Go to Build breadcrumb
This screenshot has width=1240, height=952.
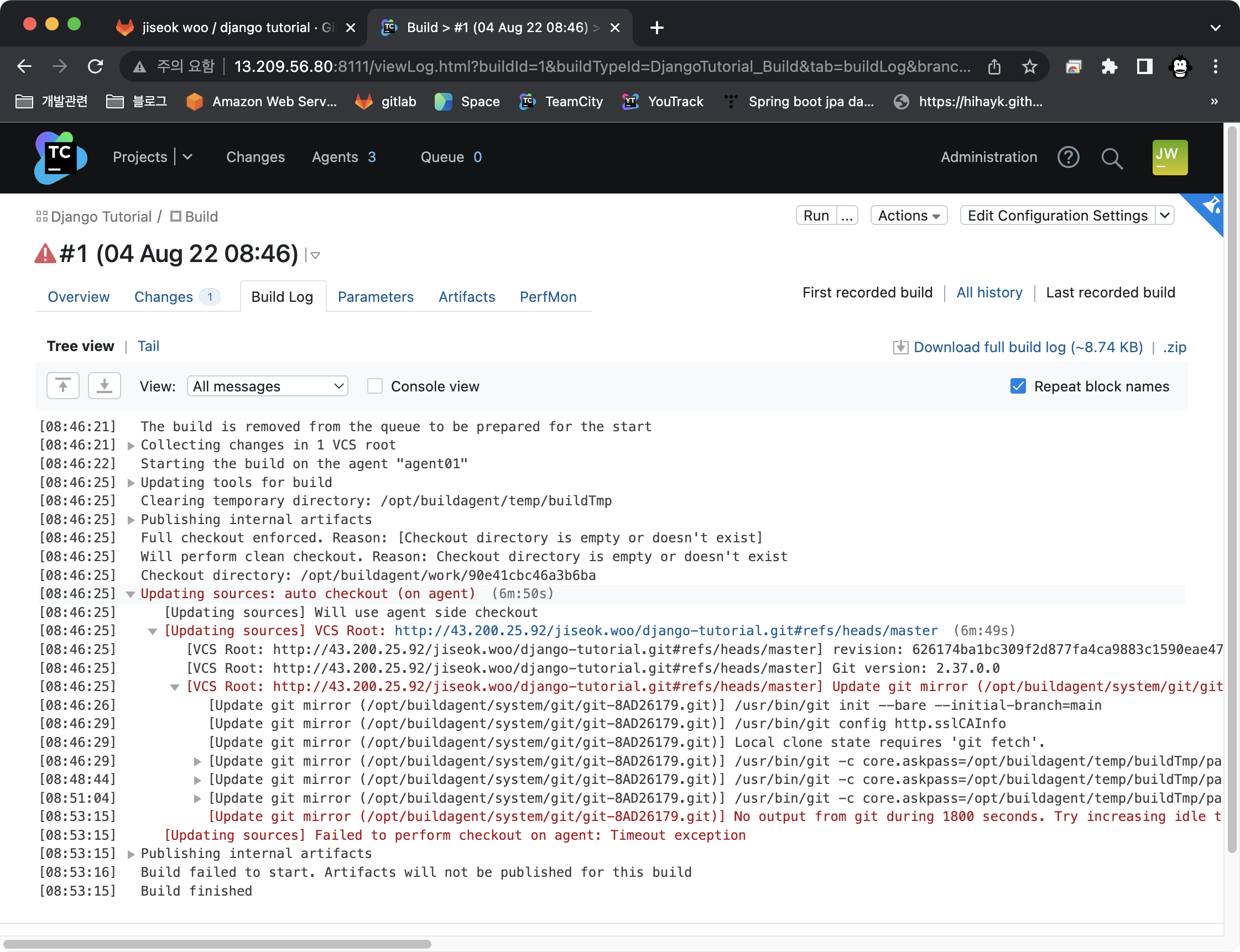pyautogui.click(x=201, y=217)
